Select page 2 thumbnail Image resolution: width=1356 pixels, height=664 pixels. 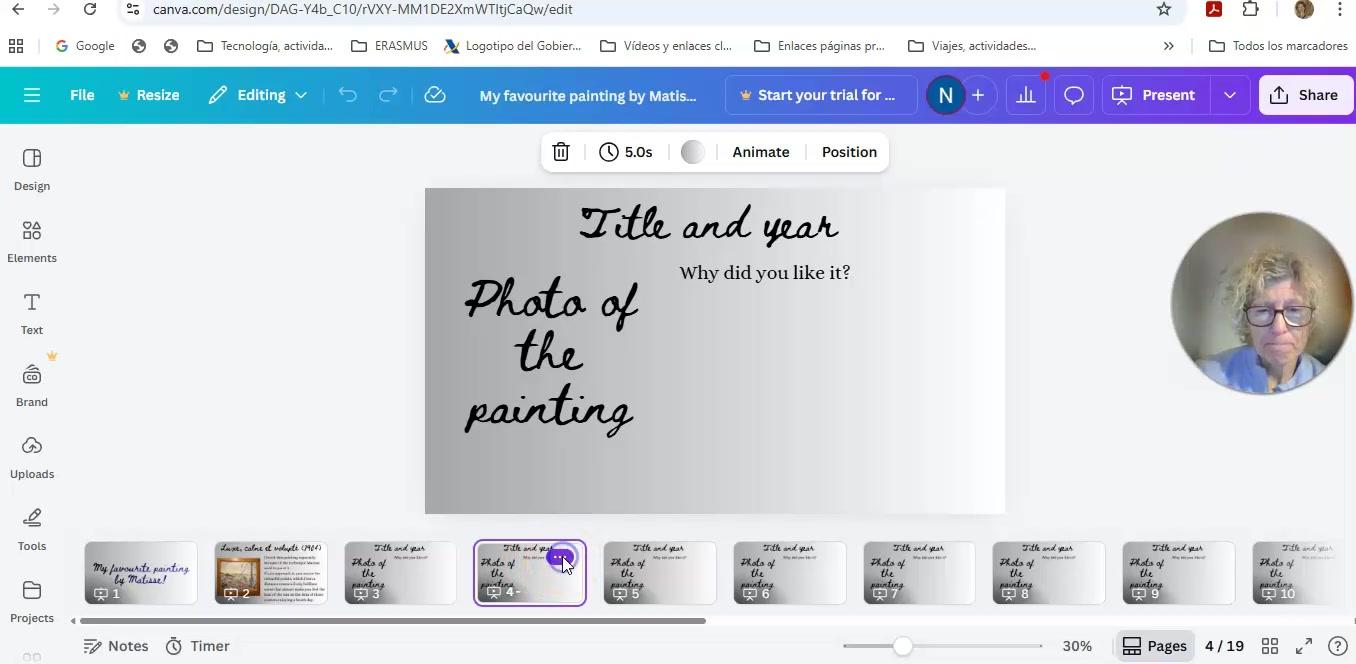(x=271, y=573)
